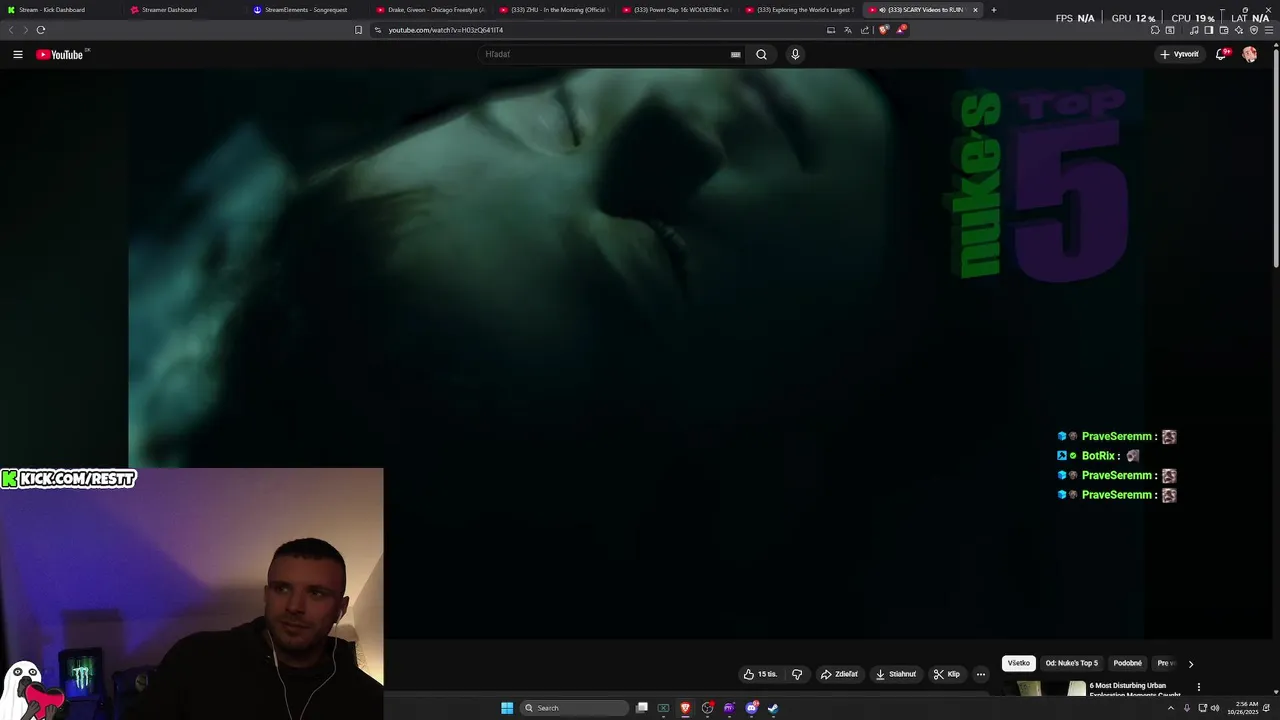Screen dimensions: 1280x720
Task: Go back in browser history
Action: 11,30
